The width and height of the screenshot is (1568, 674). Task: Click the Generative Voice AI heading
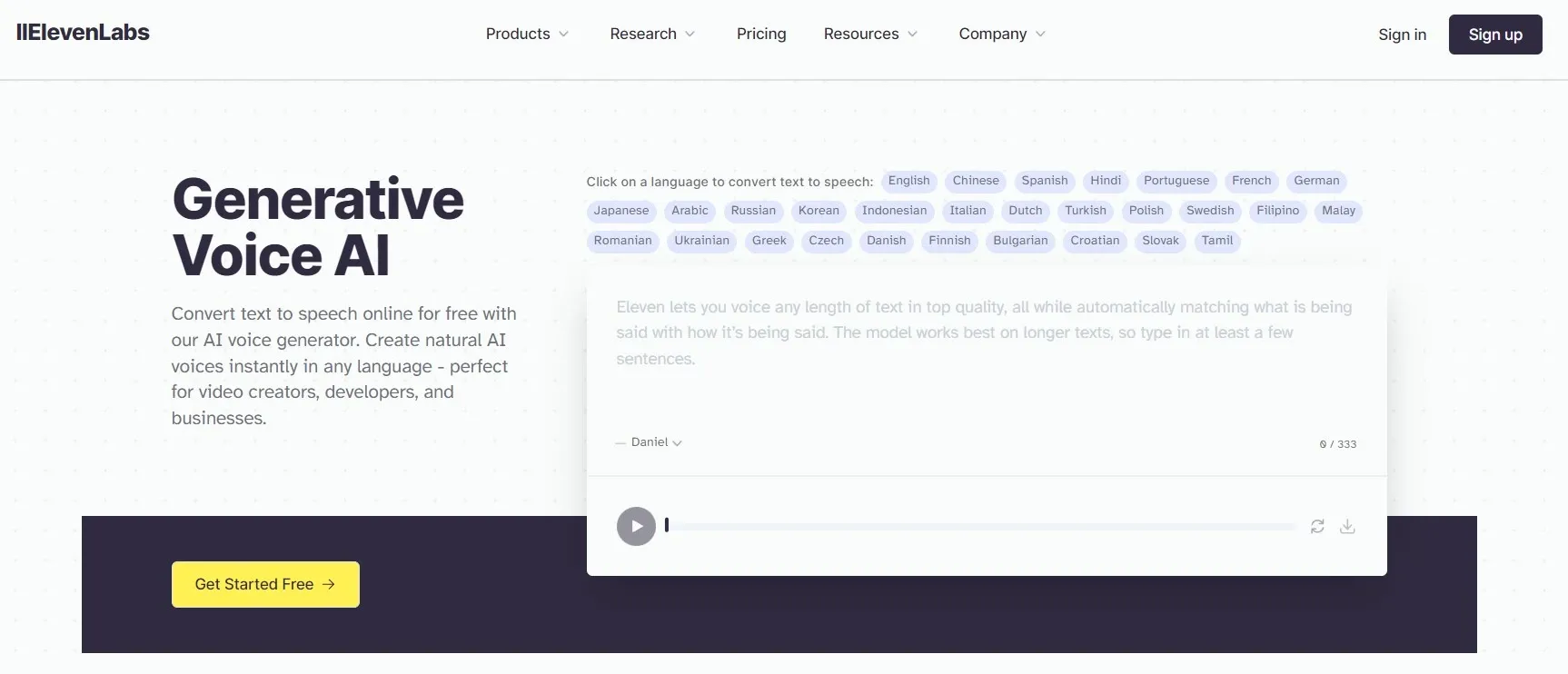pyautogui.click(x=318, y=227)
